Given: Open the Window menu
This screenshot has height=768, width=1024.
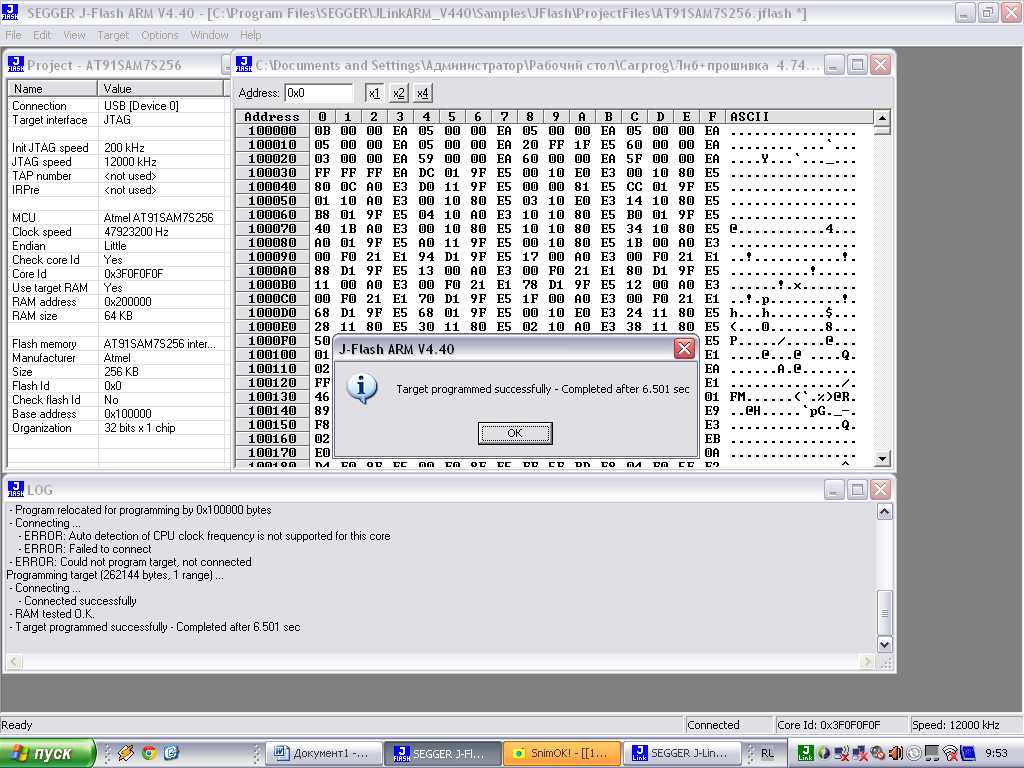Looking at the screenshot, I should coord(209,35).
